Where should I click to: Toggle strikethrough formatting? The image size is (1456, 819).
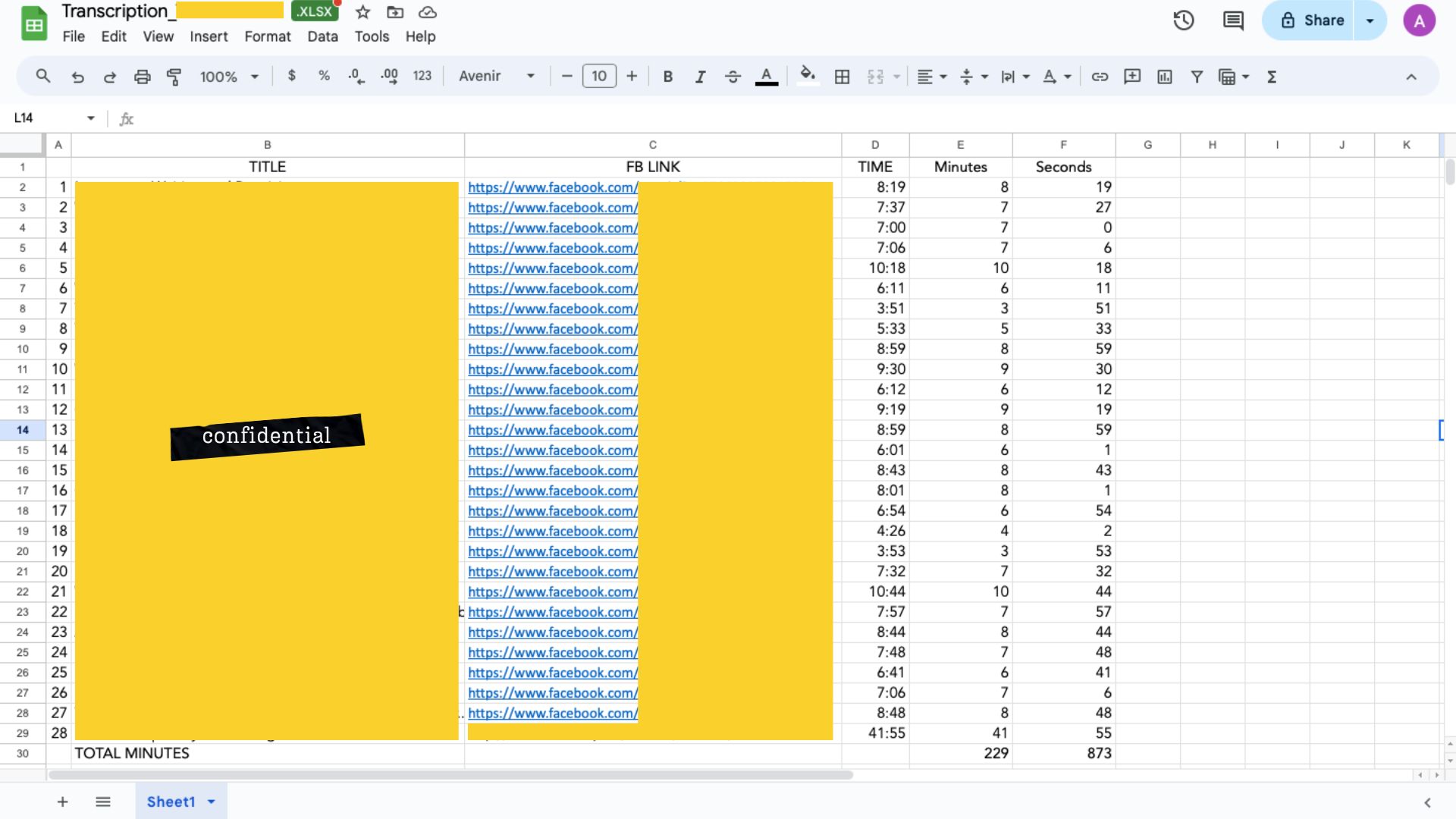tap(733, 77)
